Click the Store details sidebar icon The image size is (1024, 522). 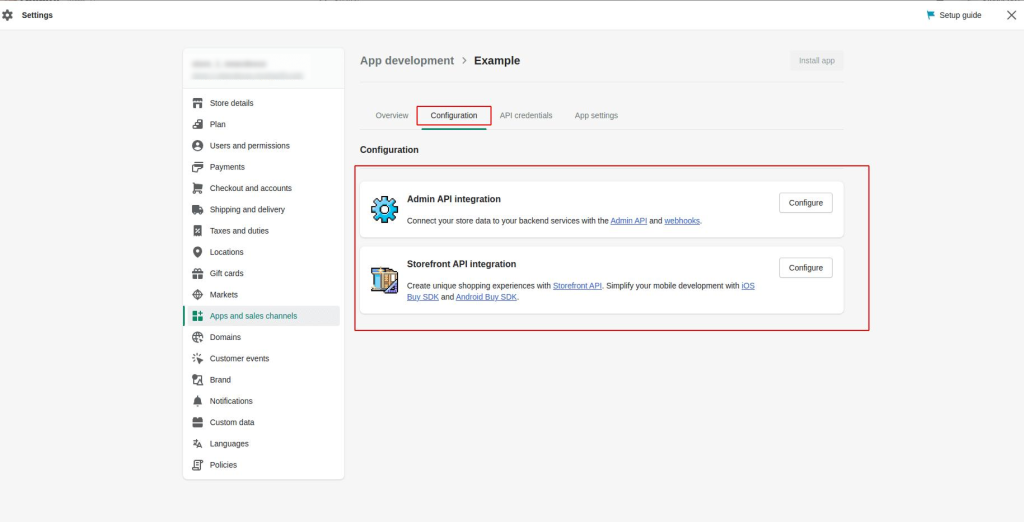tap(198, 103)
